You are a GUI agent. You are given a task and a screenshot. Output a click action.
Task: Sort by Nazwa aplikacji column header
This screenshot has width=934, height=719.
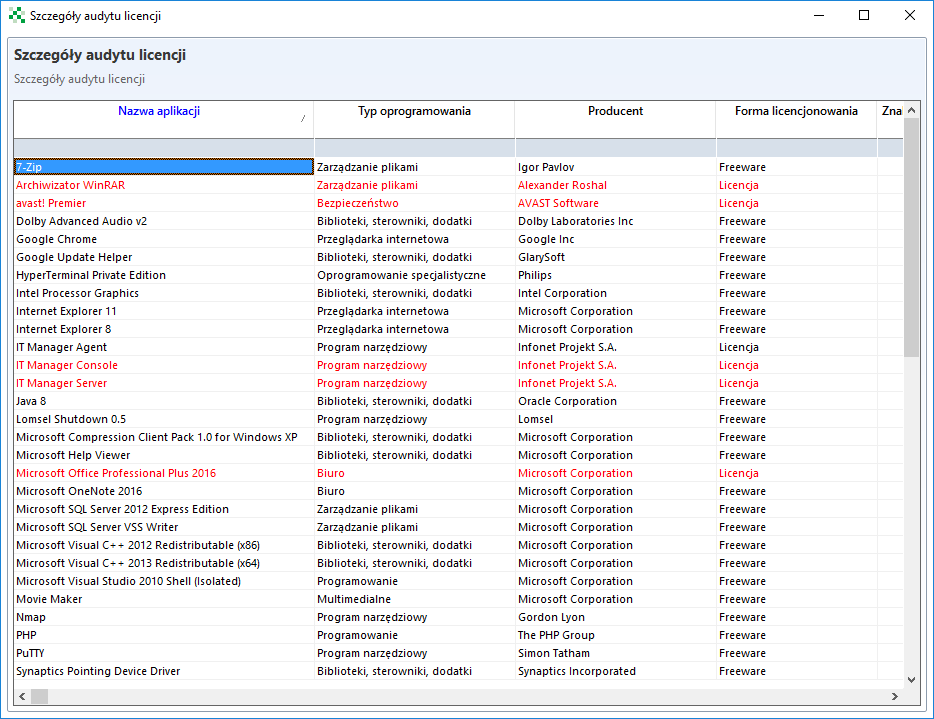pos(163,119)
